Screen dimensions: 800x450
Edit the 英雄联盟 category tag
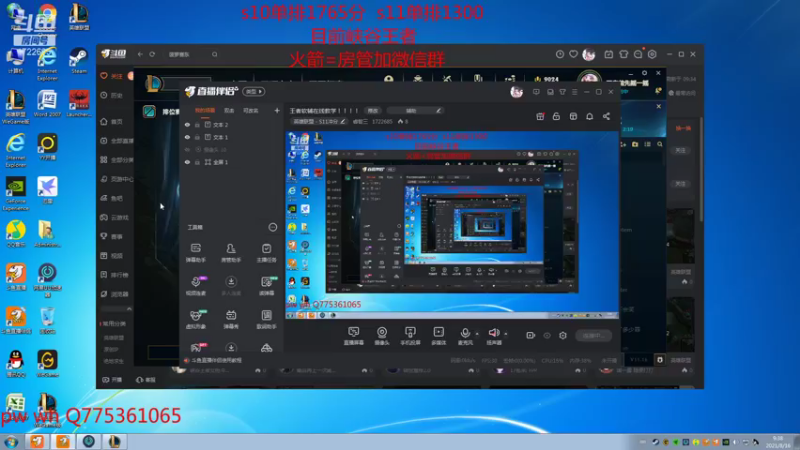pos(318,121)
